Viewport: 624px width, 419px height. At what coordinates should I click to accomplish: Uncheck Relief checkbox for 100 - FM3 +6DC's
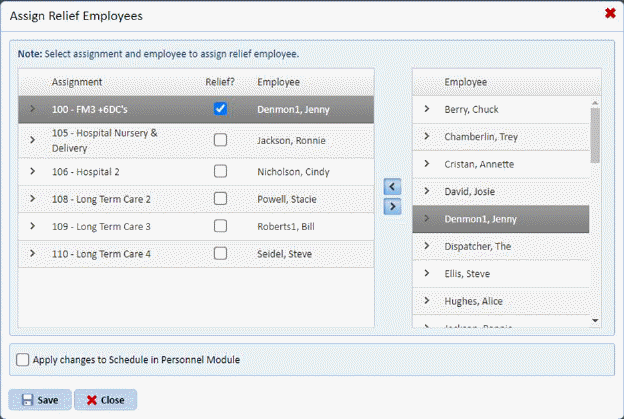pyautogui.click(x=220, y=109)
